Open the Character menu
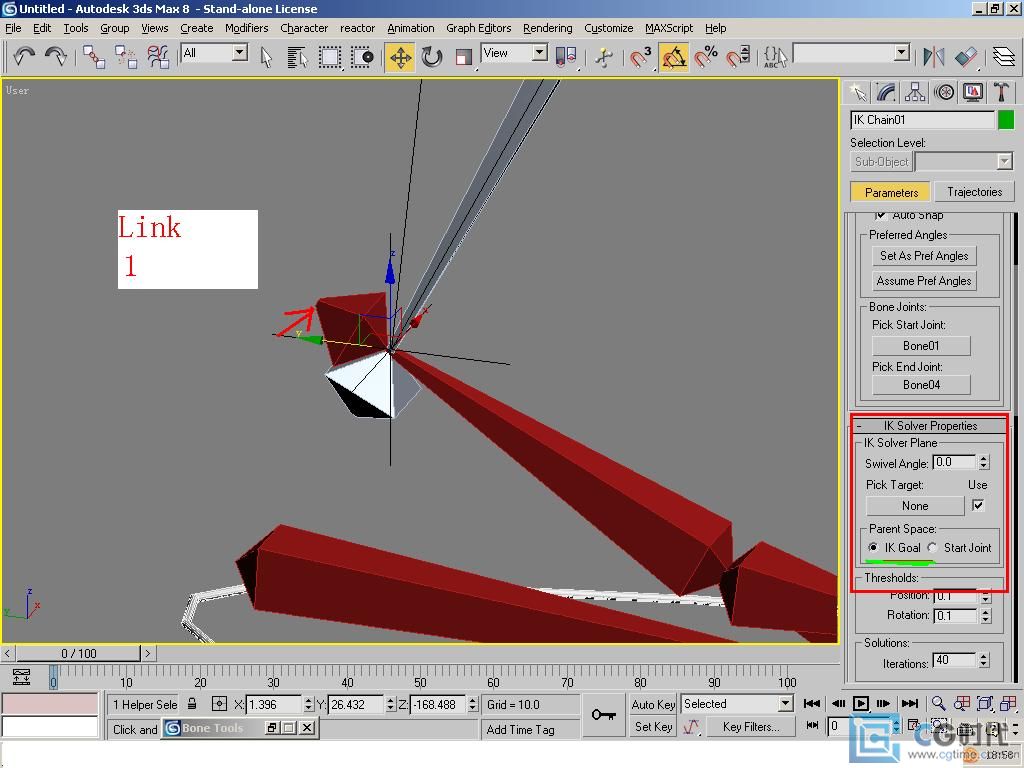The image size is (1024, 768). [304, 28]
